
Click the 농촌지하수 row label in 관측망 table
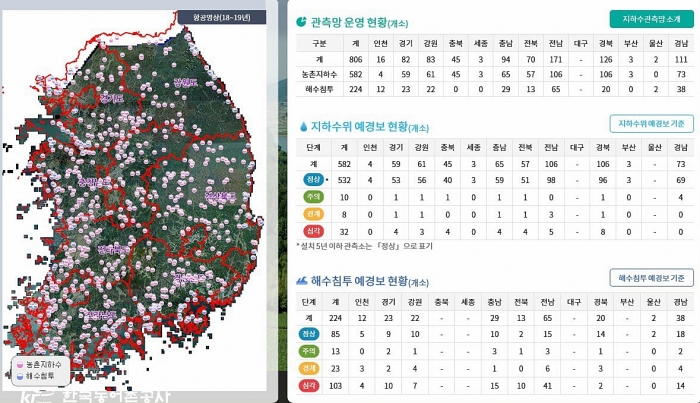319,75
